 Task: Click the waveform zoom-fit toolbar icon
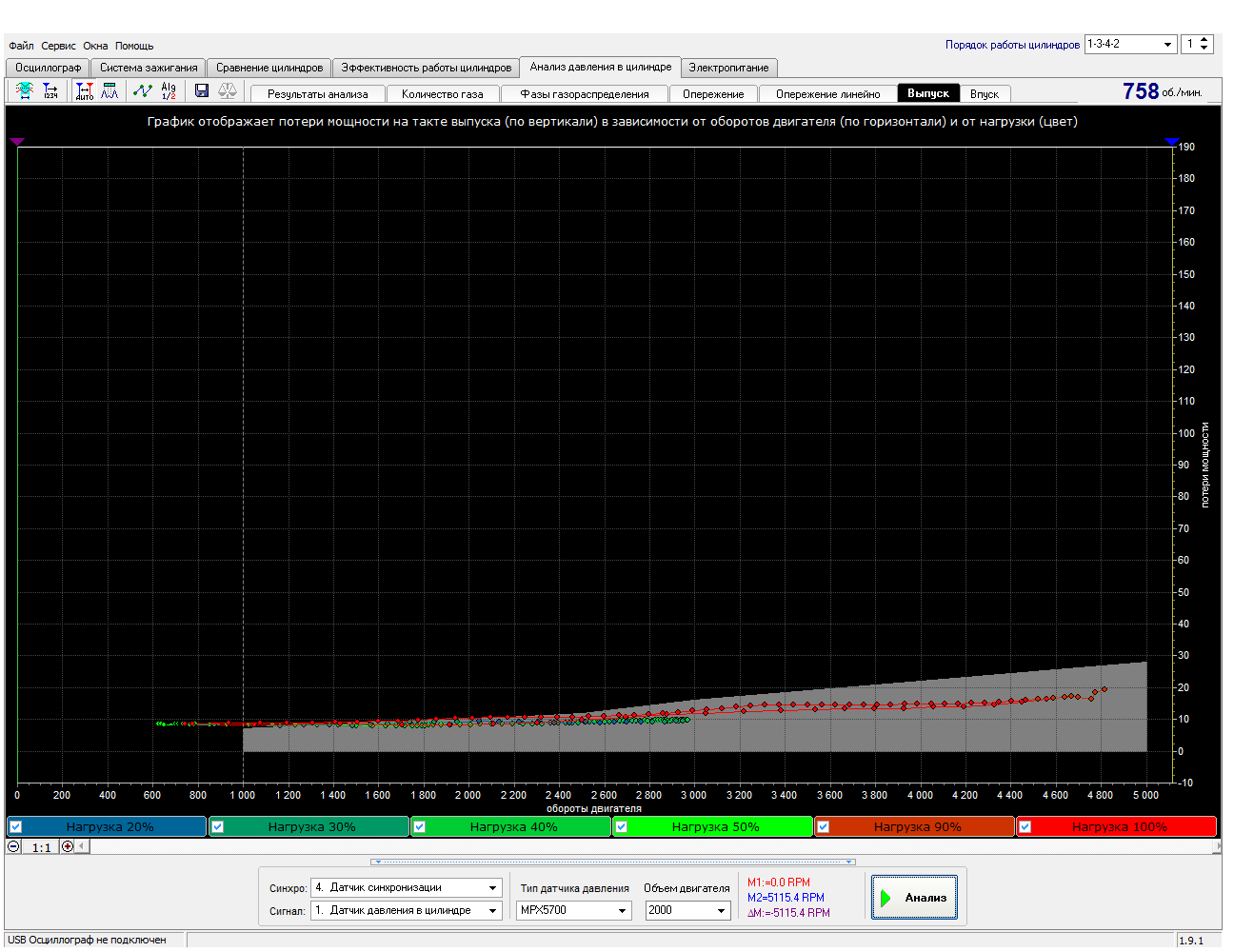click(25, 90)
